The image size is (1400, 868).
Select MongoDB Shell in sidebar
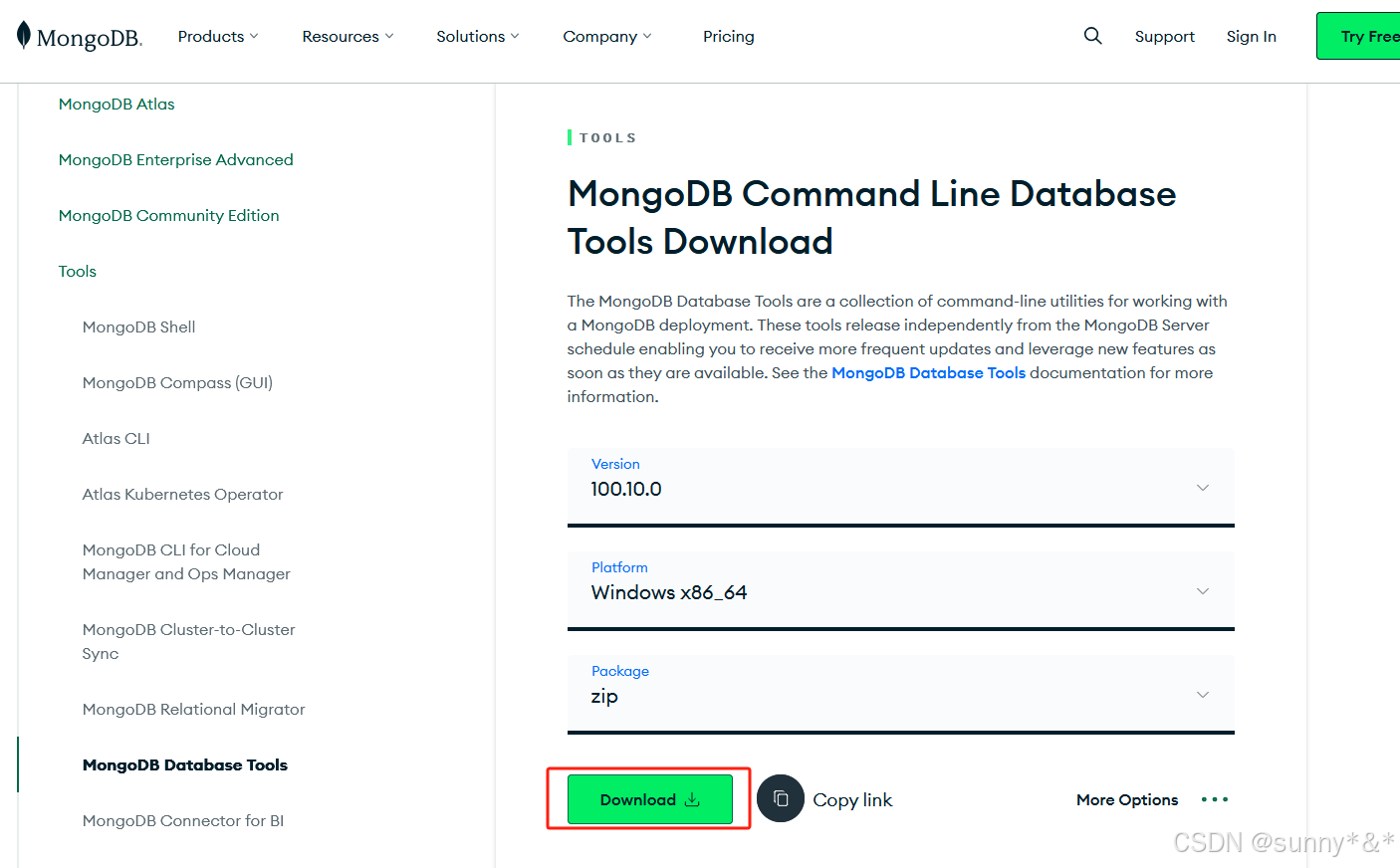tap(138, 326)
